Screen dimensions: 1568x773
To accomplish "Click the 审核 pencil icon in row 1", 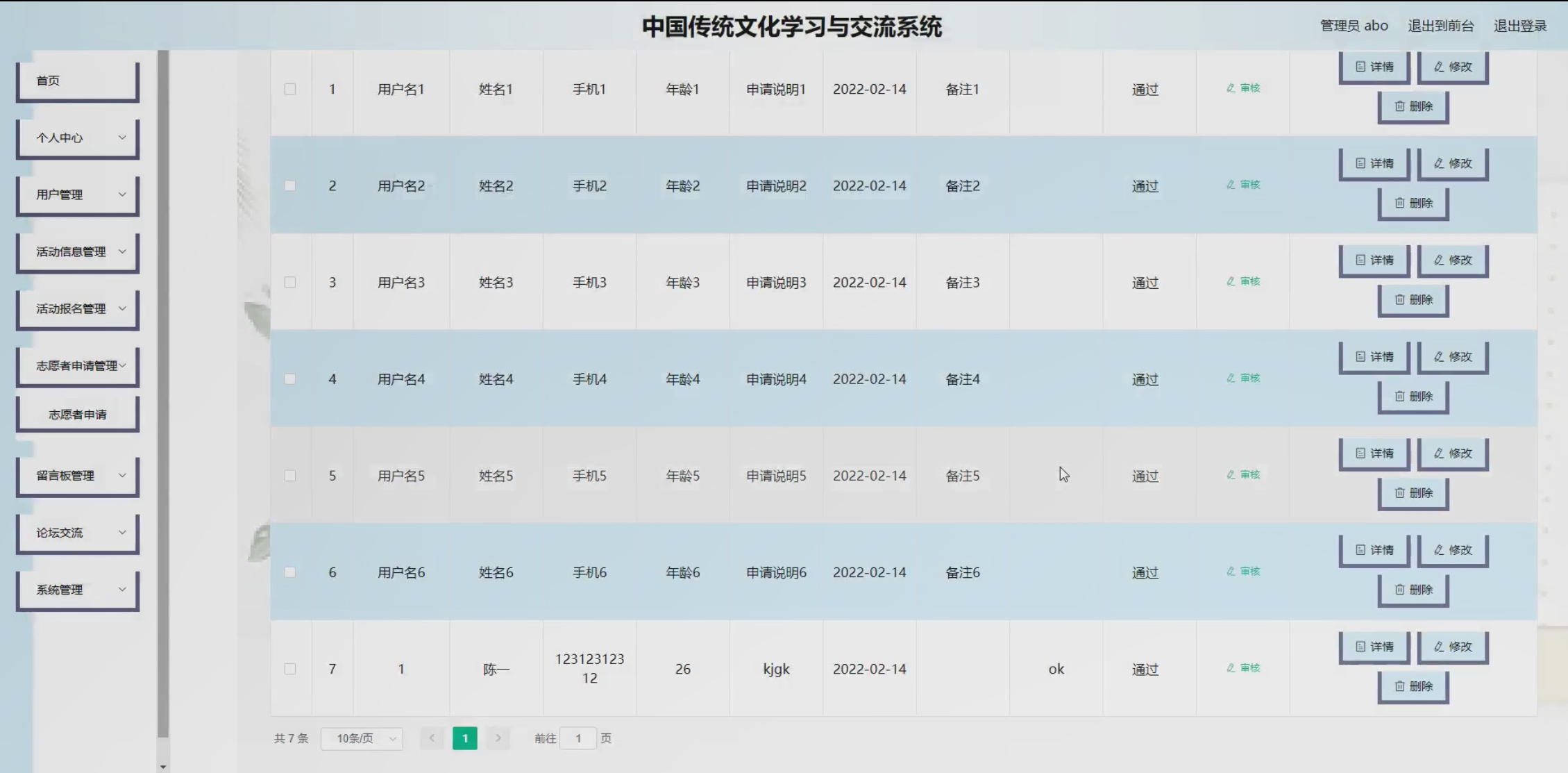I will 1231,88.
